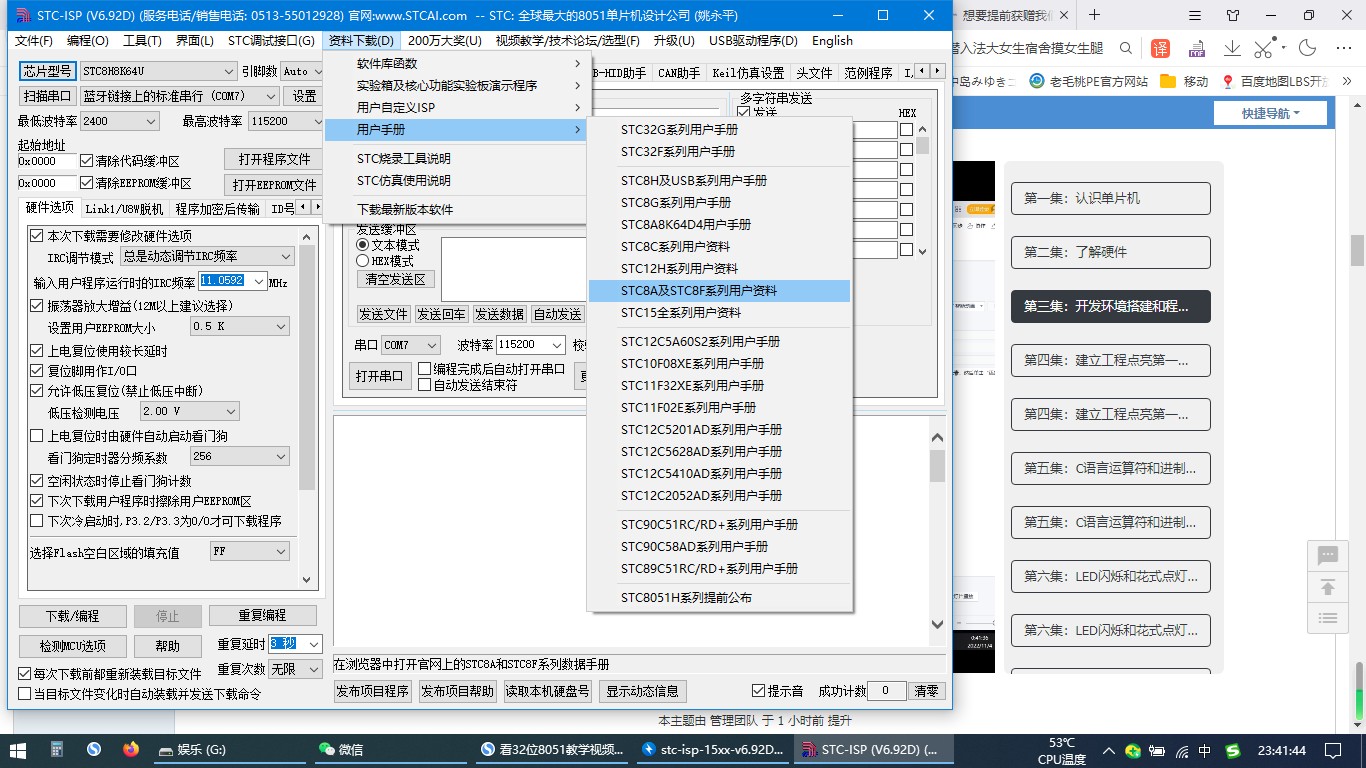Screen dimensions: 1366x768
Task: Click 下载最新版本软件 menu item
Action: (455, 210)
